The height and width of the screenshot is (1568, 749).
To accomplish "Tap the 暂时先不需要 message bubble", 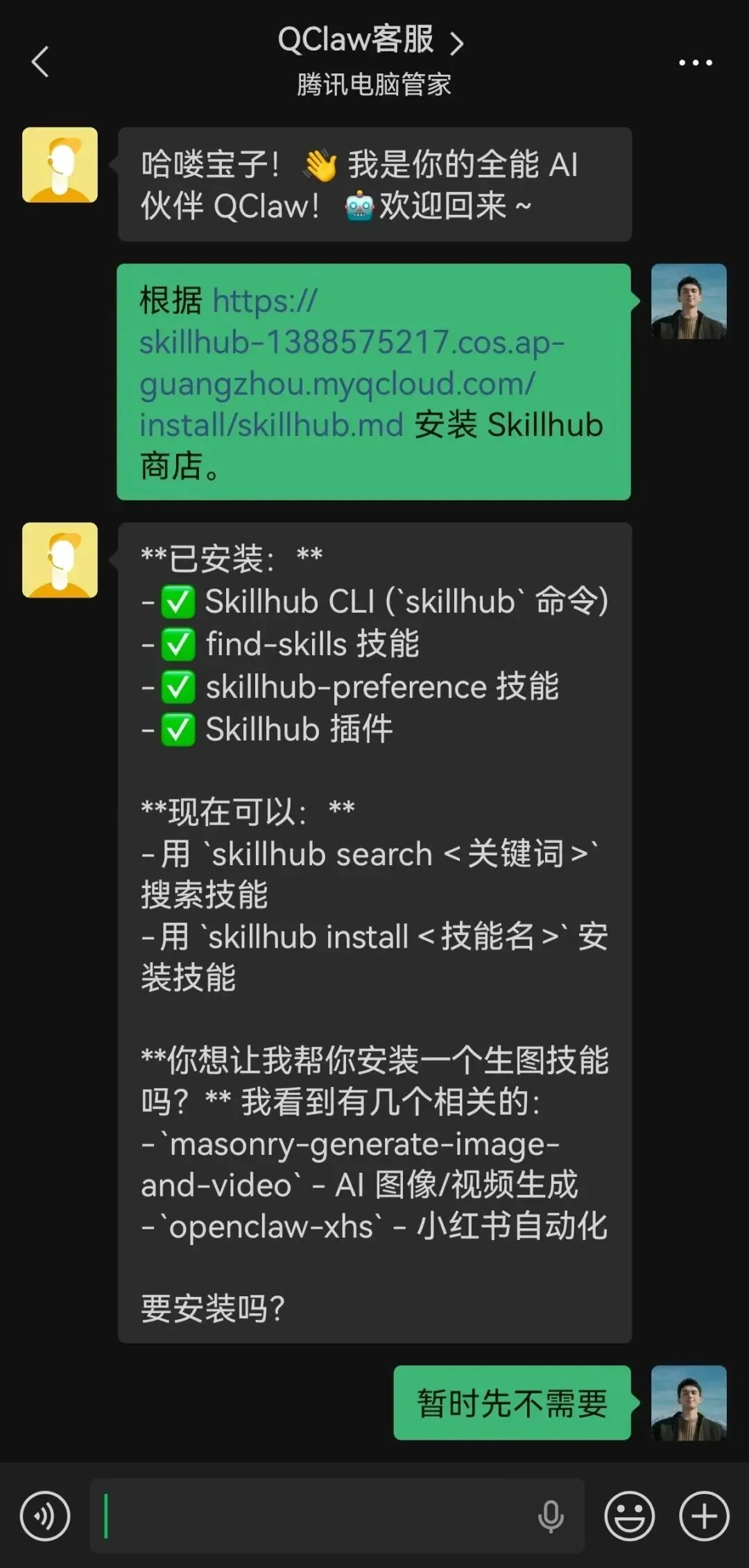I will pos(512,1403).
